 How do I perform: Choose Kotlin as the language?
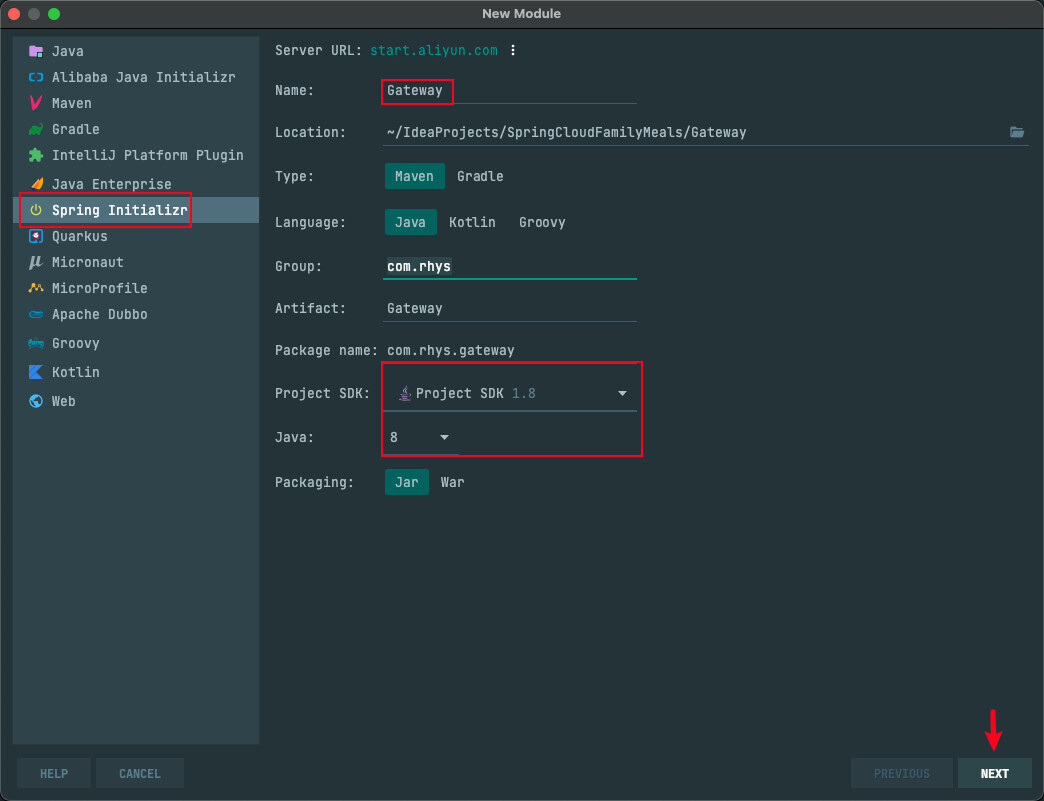pyautogui.click(x=472, y=222)
